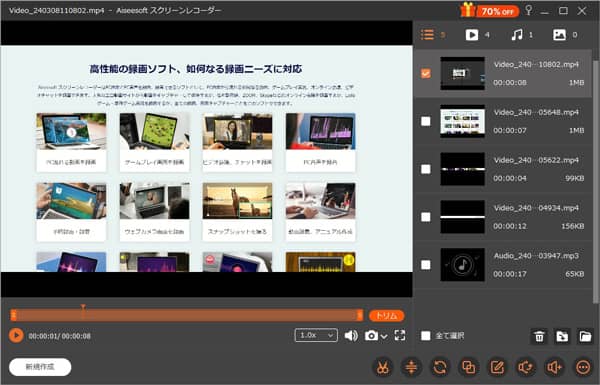Expand the snapshot options arrow beside camera
Image resolution: width=600 pixels, height=385 pixels.
(x=384, y=336)
